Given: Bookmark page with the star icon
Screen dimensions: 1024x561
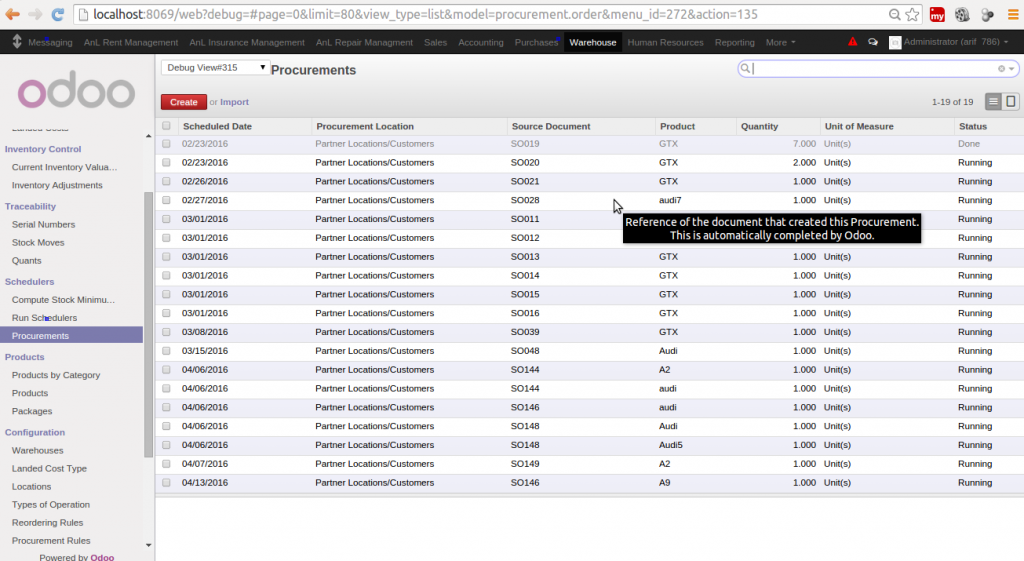Looking at the screenshot, I should point(912,15).
